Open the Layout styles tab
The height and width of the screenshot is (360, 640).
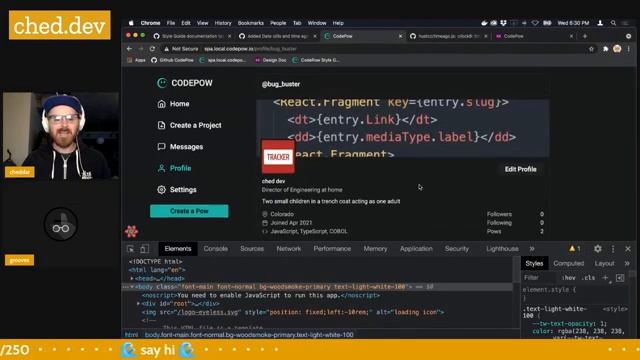tap(604, 263)
